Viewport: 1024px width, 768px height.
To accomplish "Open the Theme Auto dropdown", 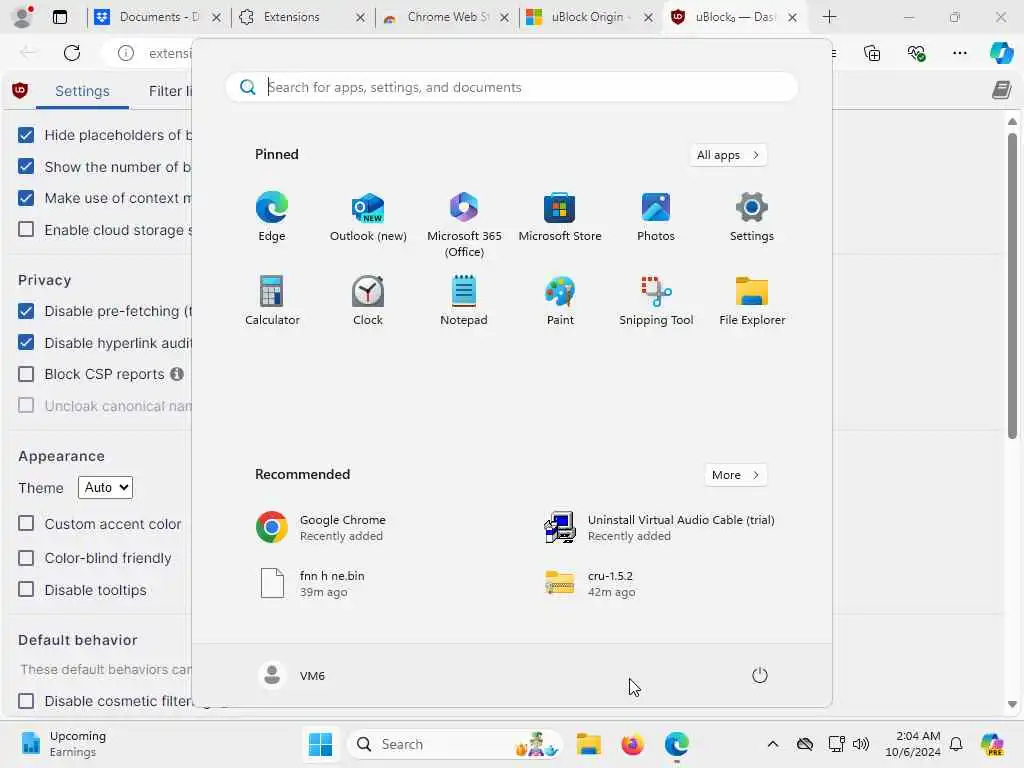I will [x=105, y=487].
